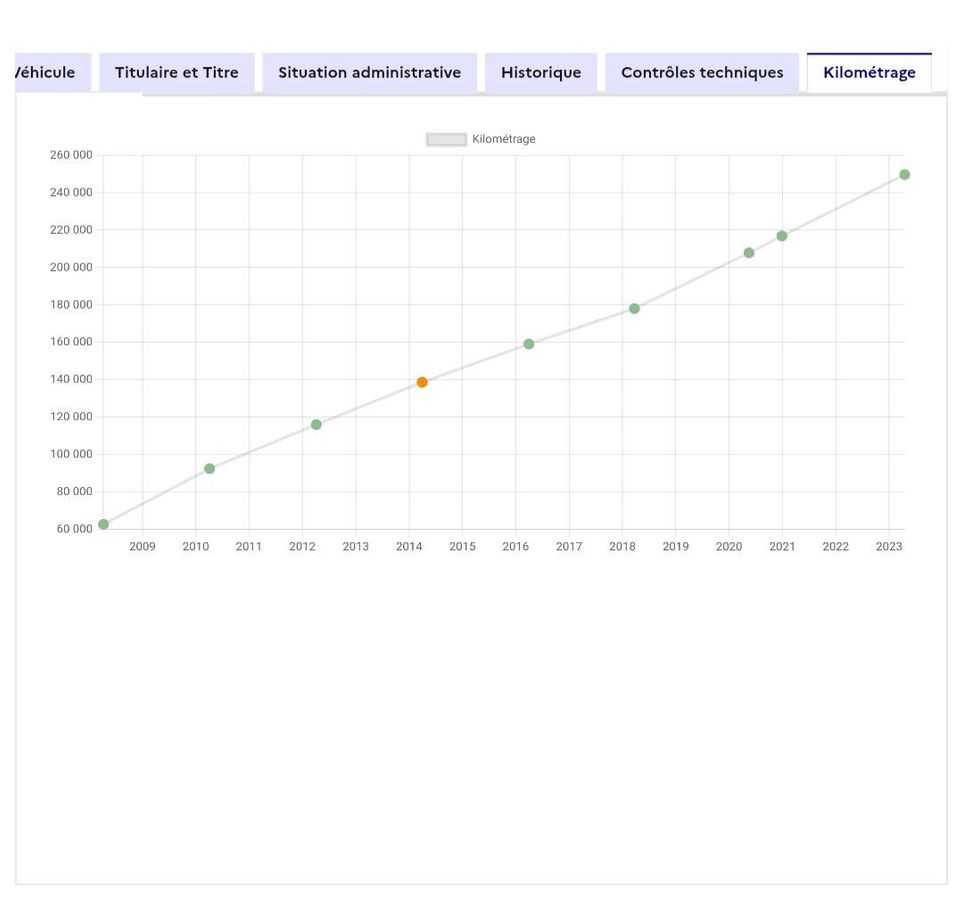Screen dimensions: 963x900
Task: Click the grey Kilométrage legend swatch
Action: pyautogui.click(x=446, y=139)
